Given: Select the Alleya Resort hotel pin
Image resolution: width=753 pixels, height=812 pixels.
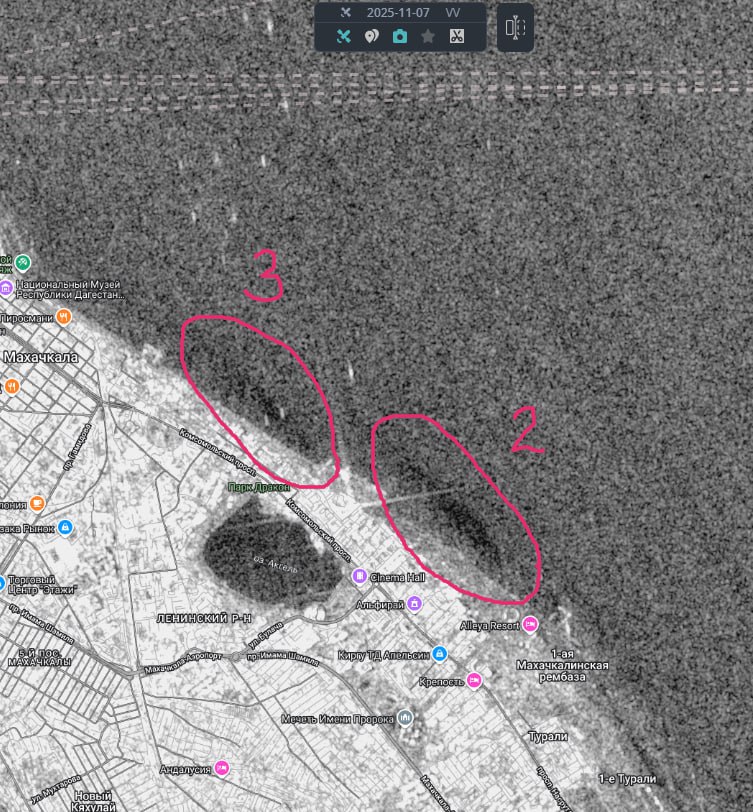Looking at the screenshot, I should [x=531, y=624].
